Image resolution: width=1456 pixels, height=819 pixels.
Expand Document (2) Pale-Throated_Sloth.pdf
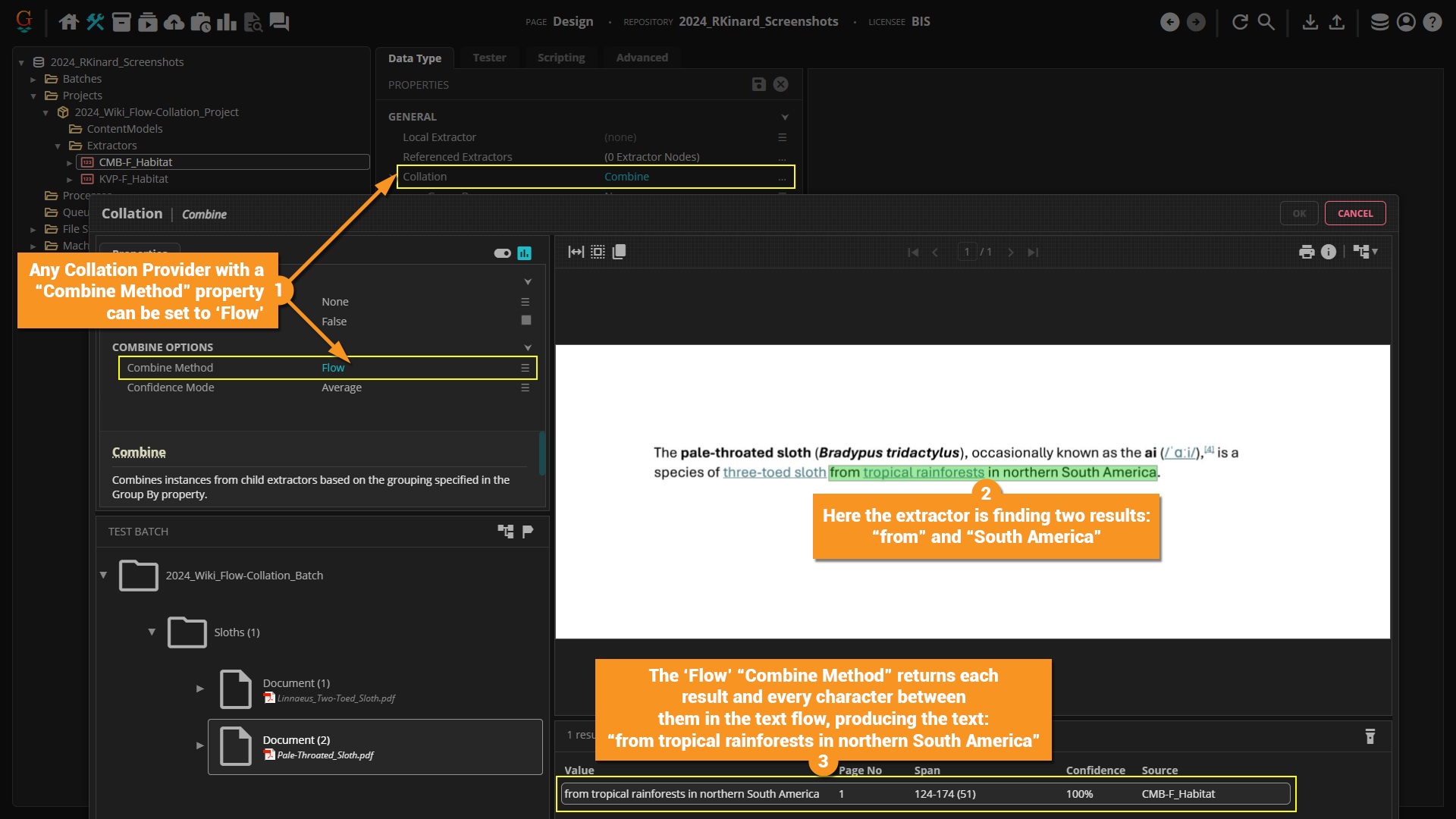coord(199,745)
